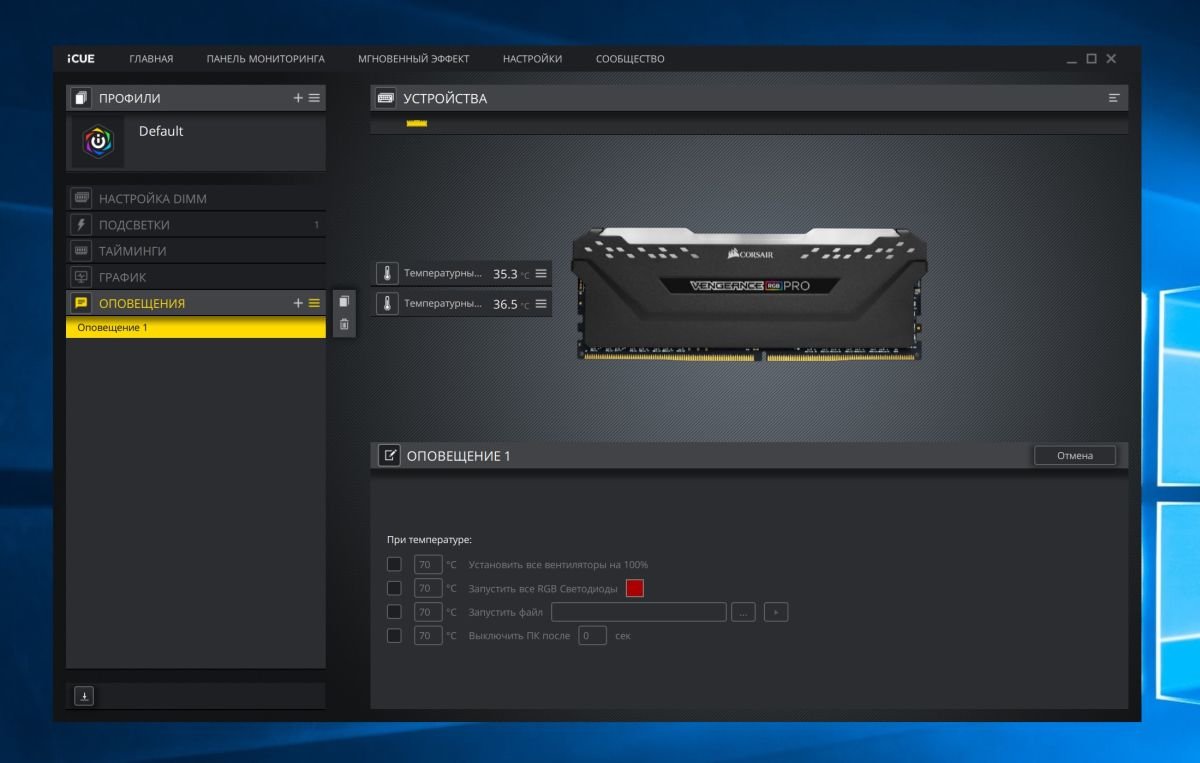Open the ПРОФИЛИ hamburger menu

pos(314,98)
